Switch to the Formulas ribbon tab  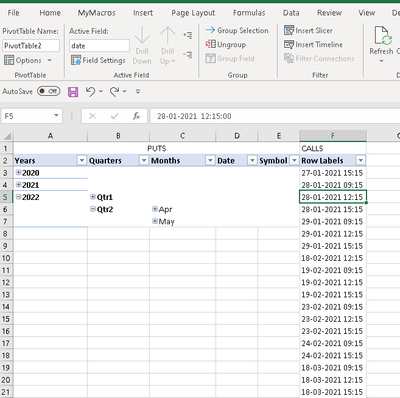[249, 13]
